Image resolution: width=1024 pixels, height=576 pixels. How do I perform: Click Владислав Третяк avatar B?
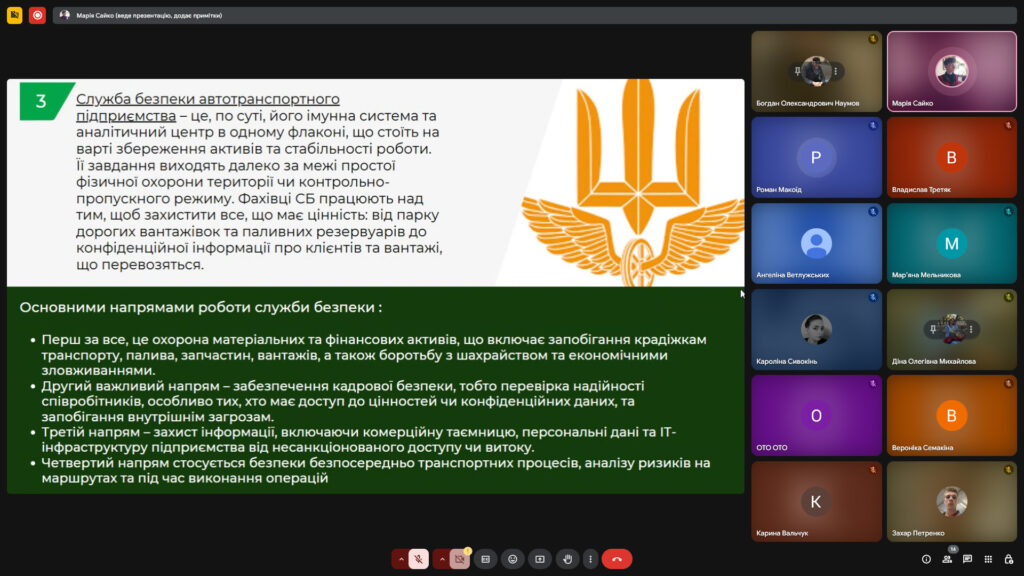coord(952,157)
